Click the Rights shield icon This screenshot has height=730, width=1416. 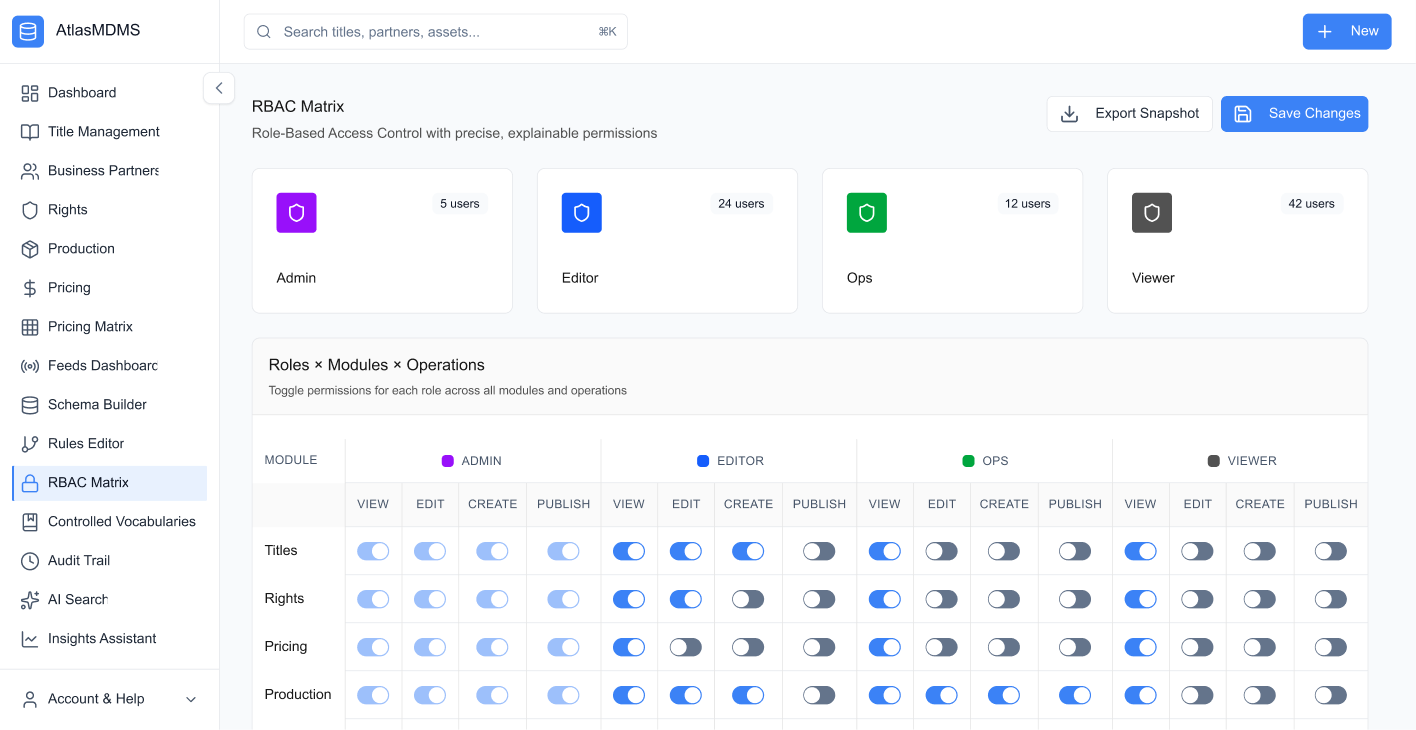click(x=31, y=209)
